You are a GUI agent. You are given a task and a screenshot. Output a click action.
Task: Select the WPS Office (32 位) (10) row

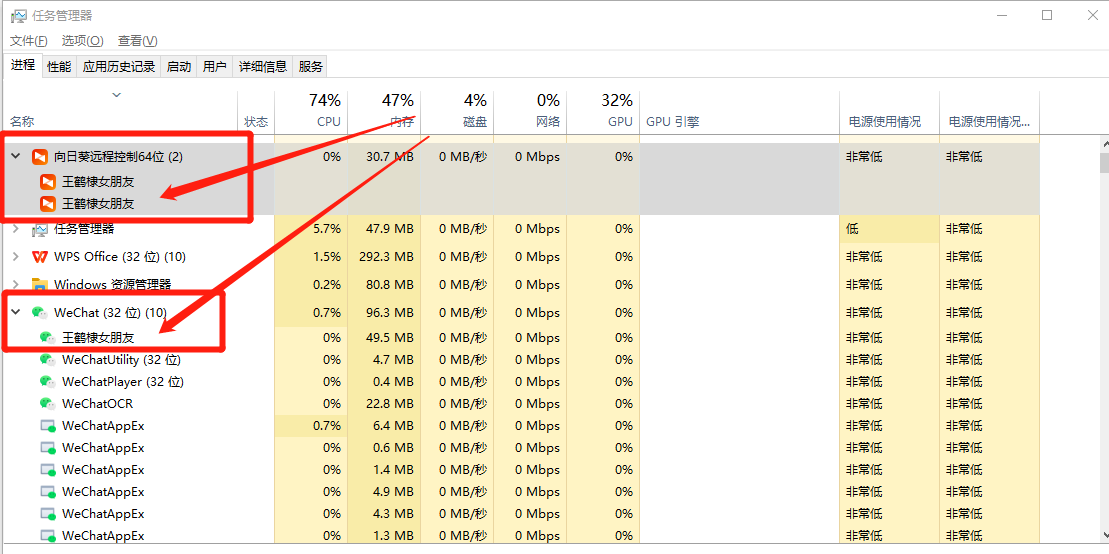(522, 256)
